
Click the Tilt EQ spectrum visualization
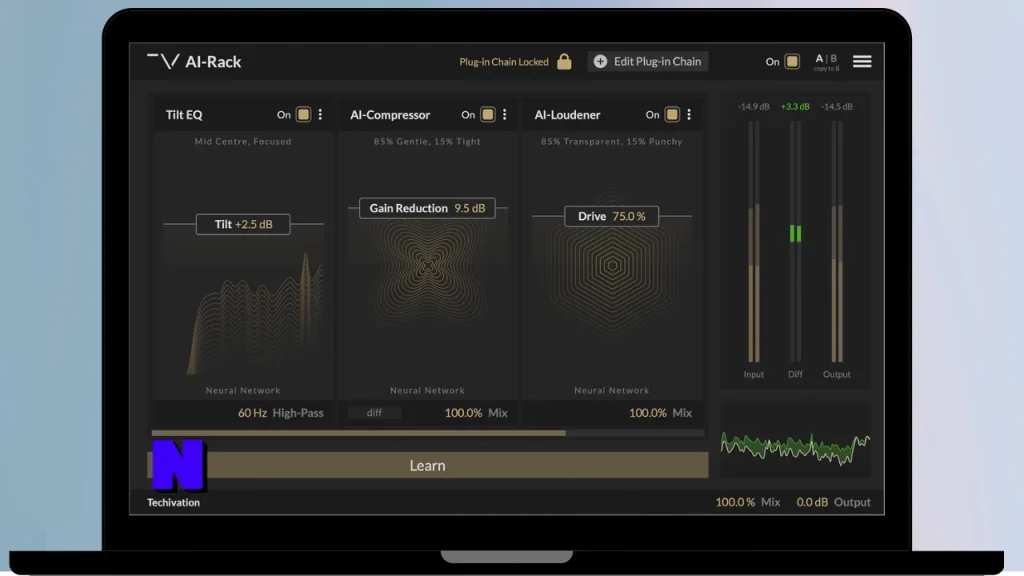point(256,313)
